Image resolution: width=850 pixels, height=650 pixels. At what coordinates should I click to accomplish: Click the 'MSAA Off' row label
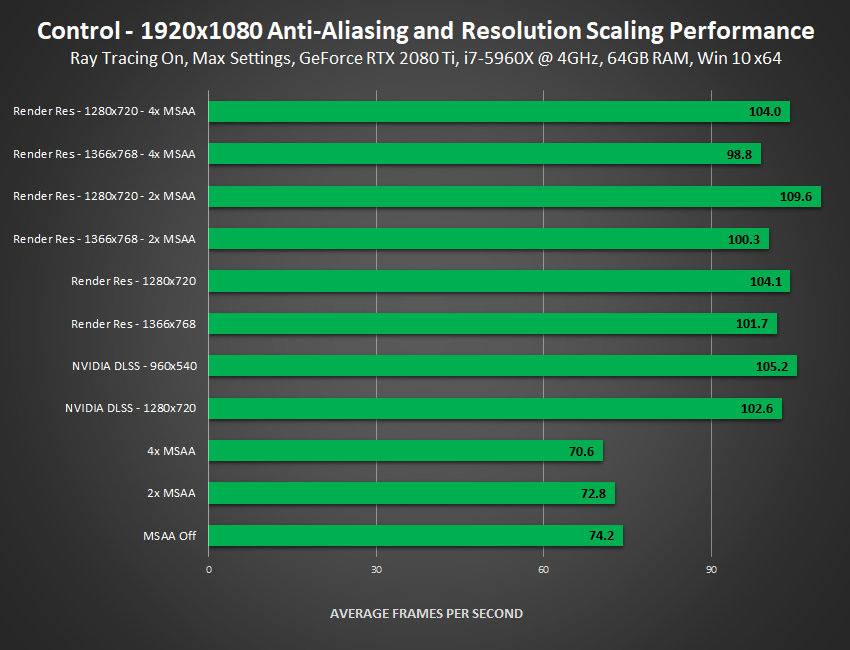[170, 536]
